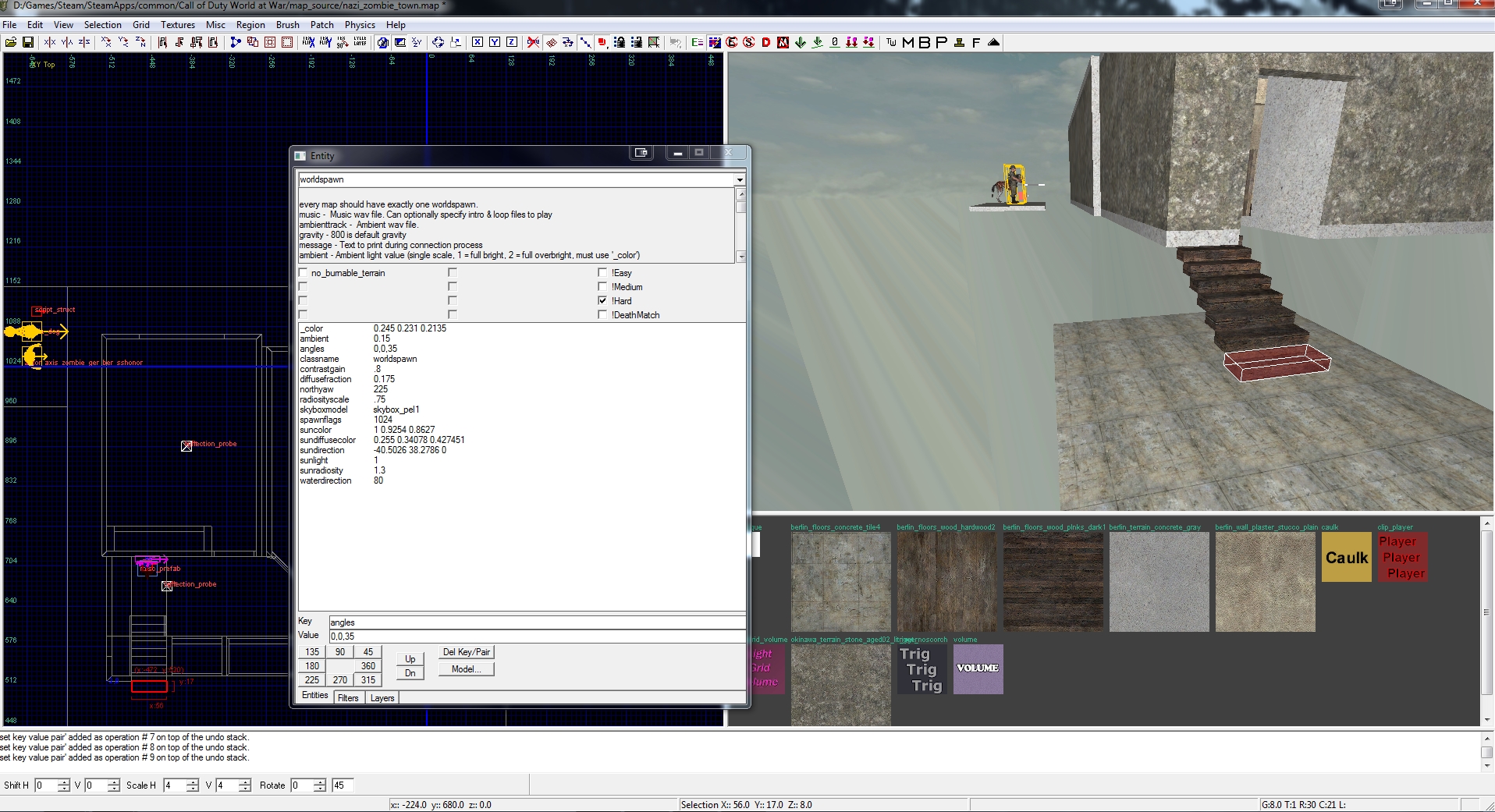Open the Textures menu
Viewport: 1495px width, 812px height.
tap(178, 25)
